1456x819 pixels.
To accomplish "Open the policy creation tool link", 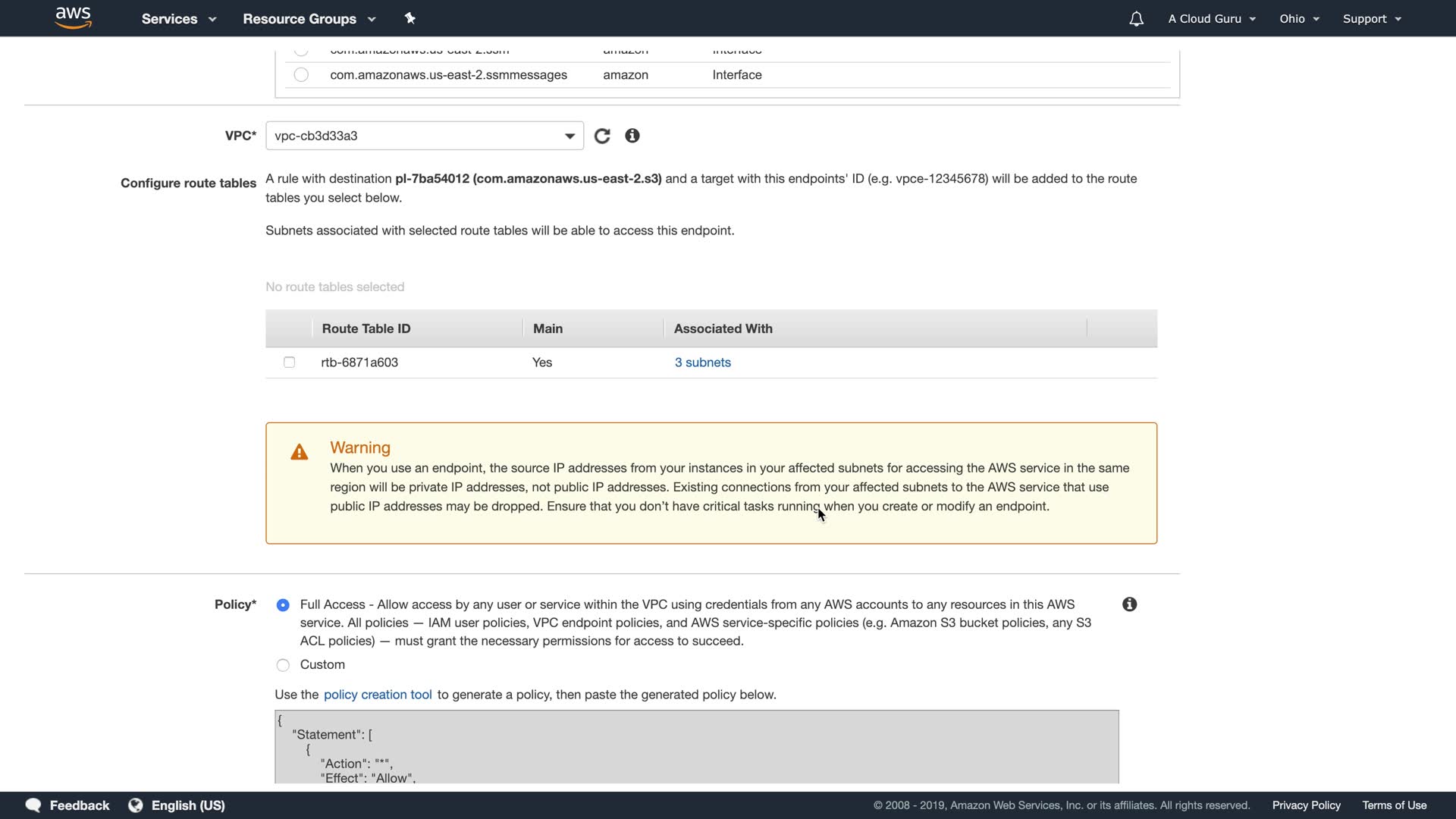I will (x=378, y=695).
